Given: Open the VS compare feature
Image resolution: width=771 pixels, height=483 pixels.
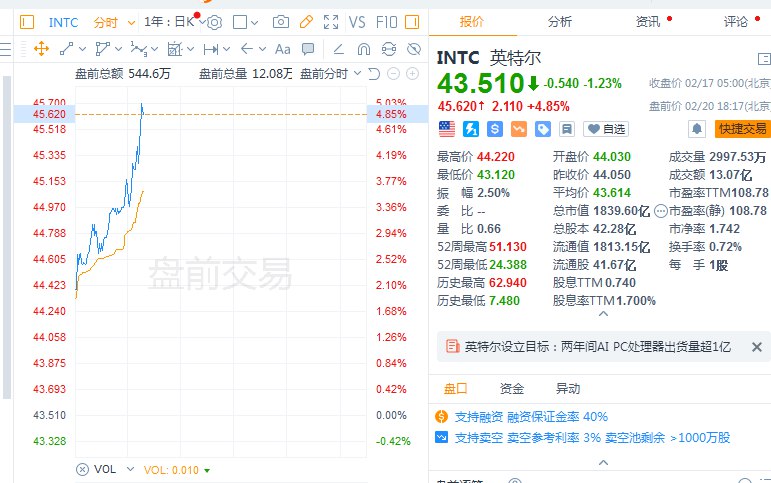Looking at the screenshot, I should coord(357,22).
